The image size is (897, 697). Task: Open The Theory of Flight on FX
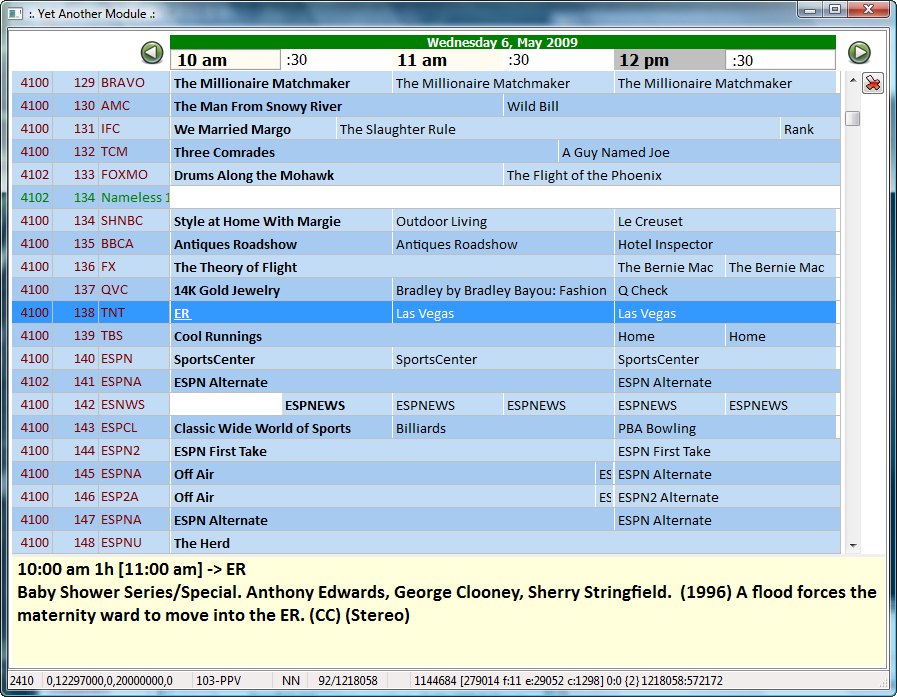pos(392,267)
